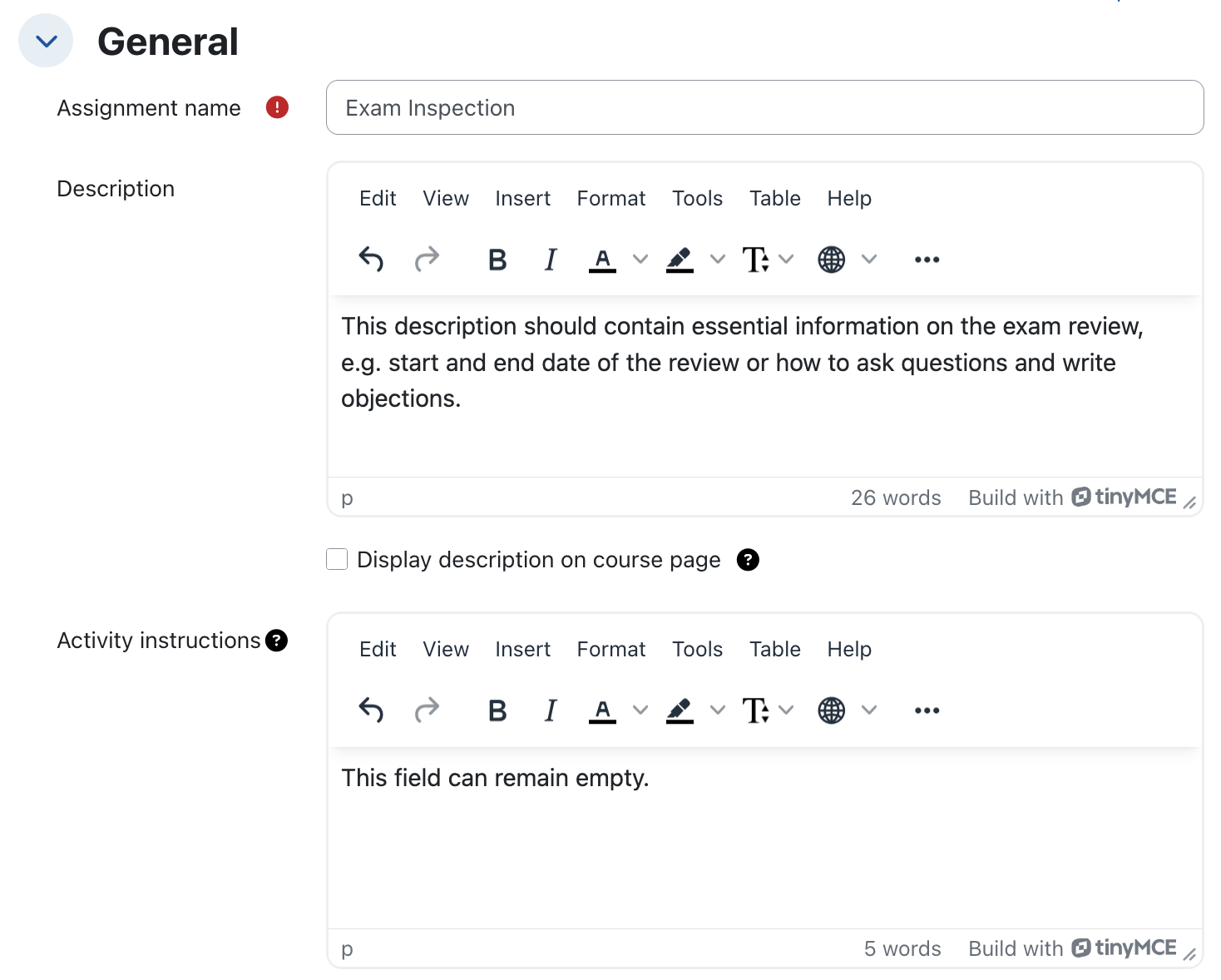This screenshot has width=1221, height=980.
Task: Undo in the Description editor
Action: pos(371,260)
